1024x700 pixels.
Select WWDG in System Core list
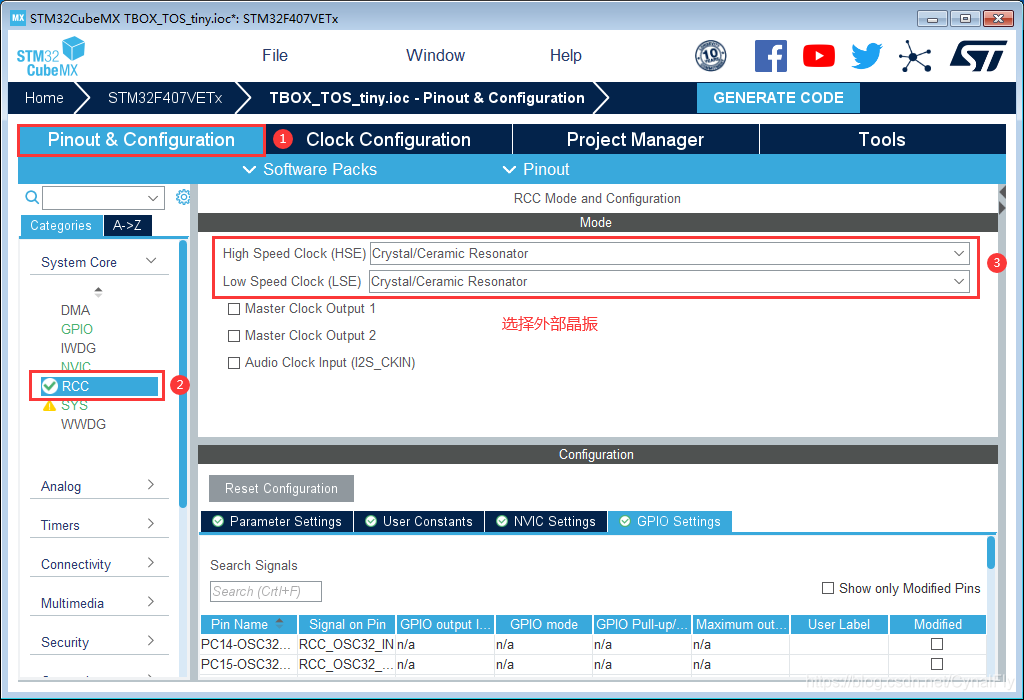pos(83,424)
